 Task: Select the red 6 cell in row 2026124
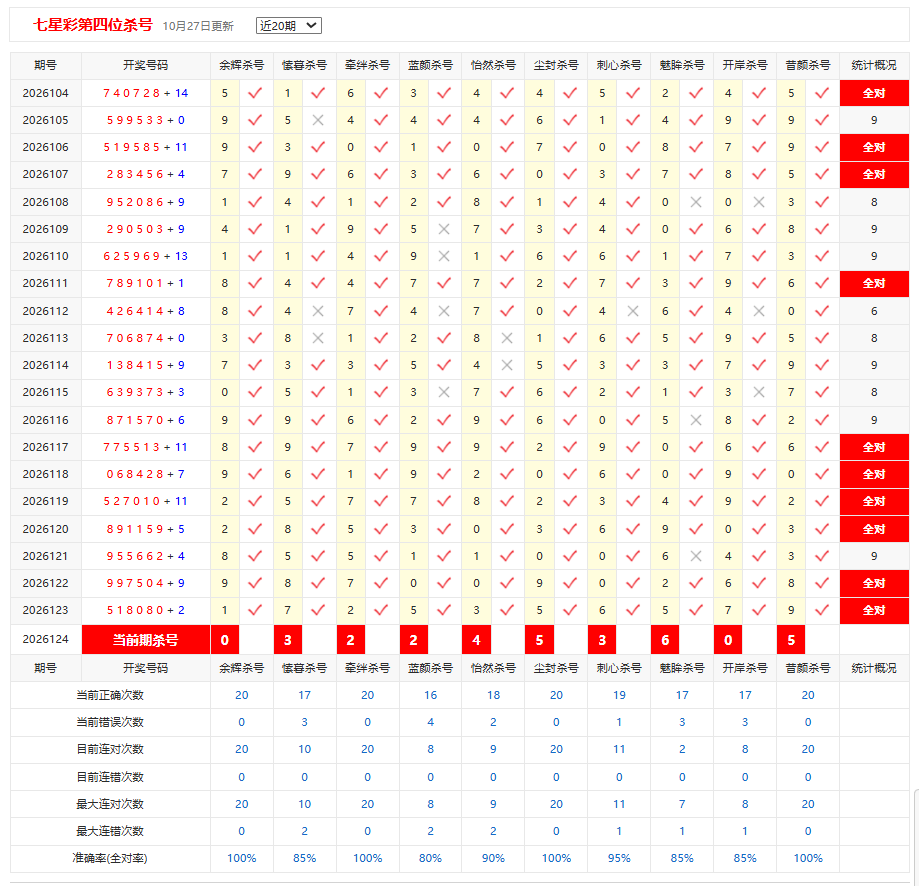[x=665, y=640]
